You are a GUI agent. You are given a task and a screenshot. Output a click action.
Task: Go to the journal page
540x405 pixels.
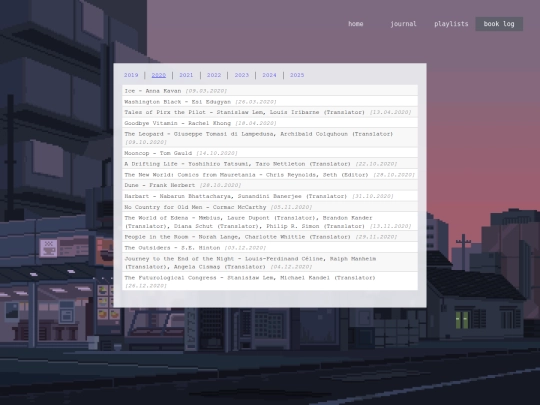403,24
